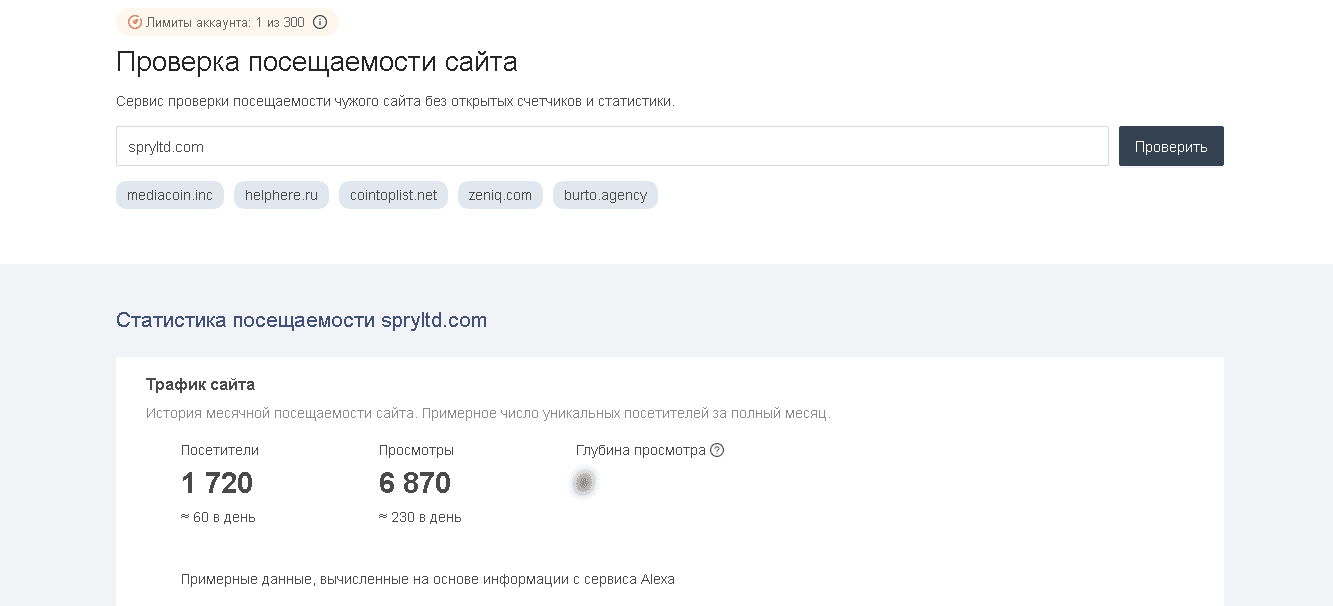Click the Alexa mention in the disclaimer text
1333x606 pixels.
[x=656, y=578]
